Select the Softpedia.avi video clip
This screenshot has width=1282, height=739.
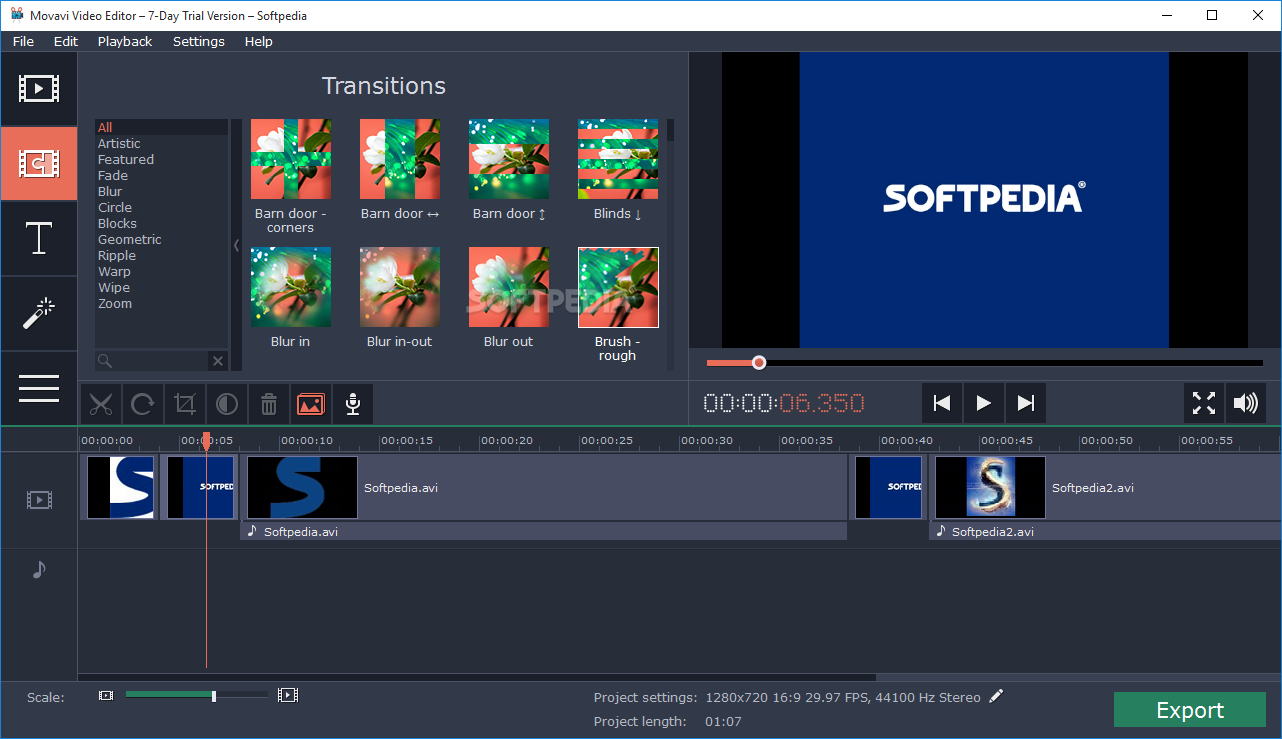tap(545, 488)
